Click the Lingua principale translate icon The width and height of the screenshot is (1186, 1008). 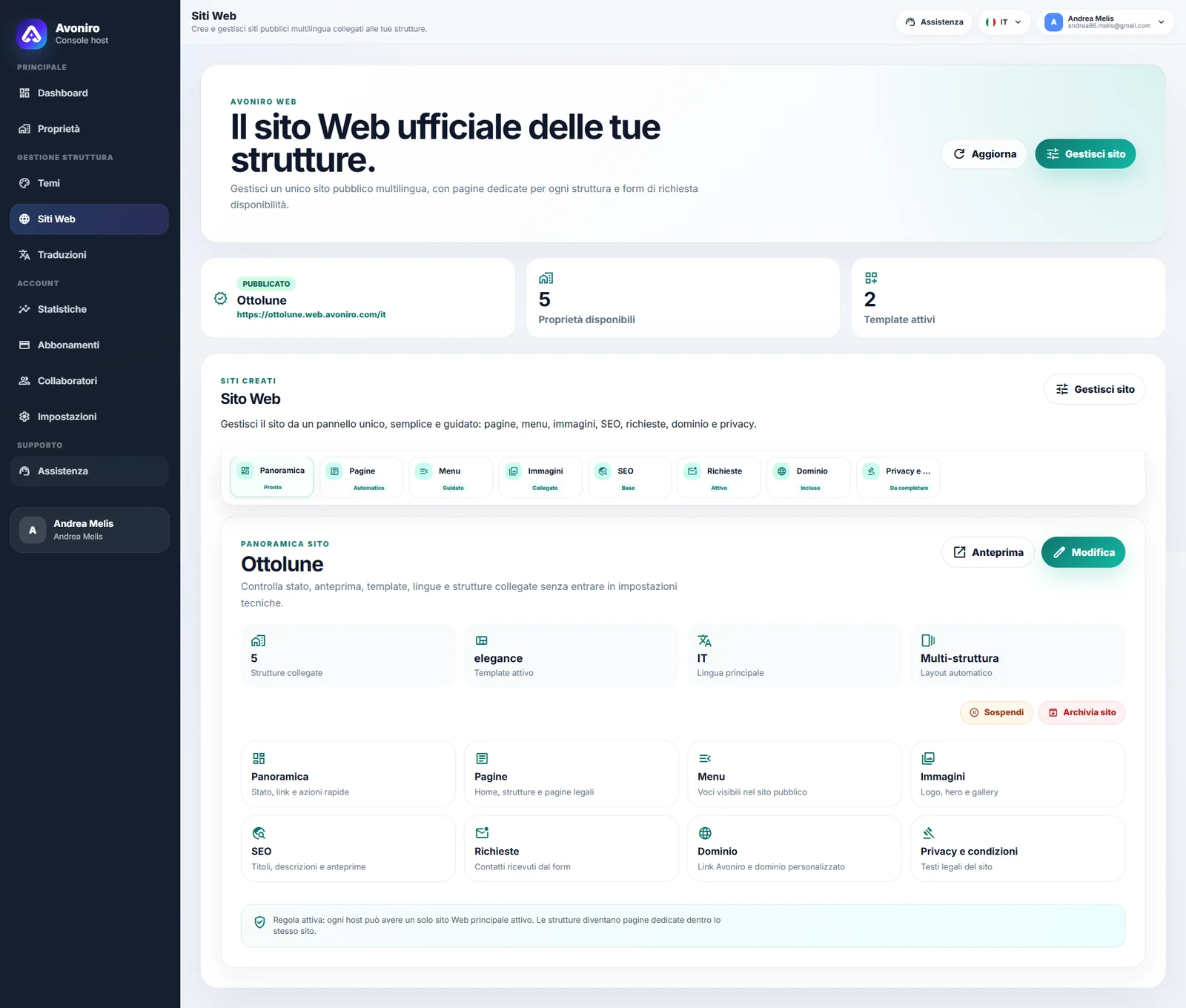point(705,640)
